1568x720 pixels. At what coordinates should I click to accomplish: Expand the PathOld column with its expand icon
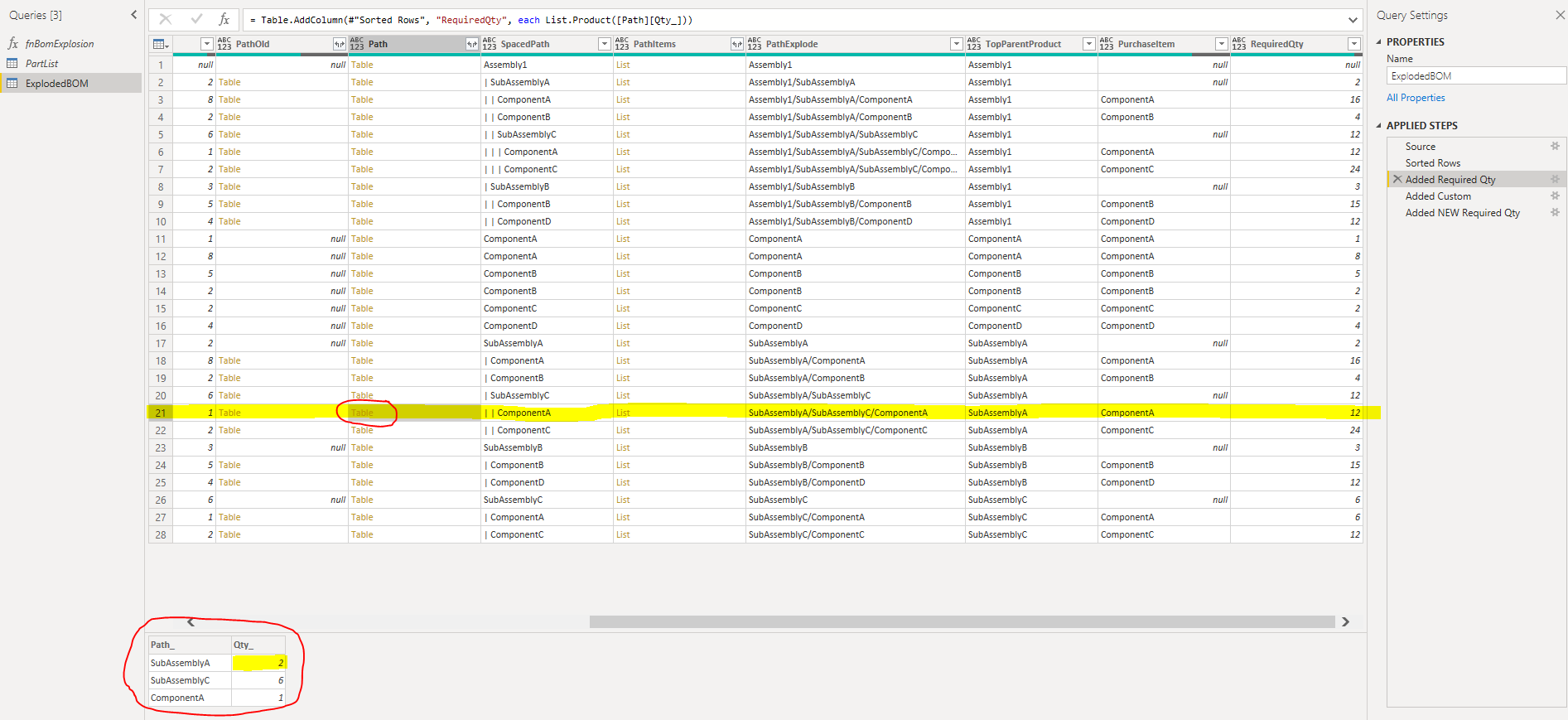point(339,44)
